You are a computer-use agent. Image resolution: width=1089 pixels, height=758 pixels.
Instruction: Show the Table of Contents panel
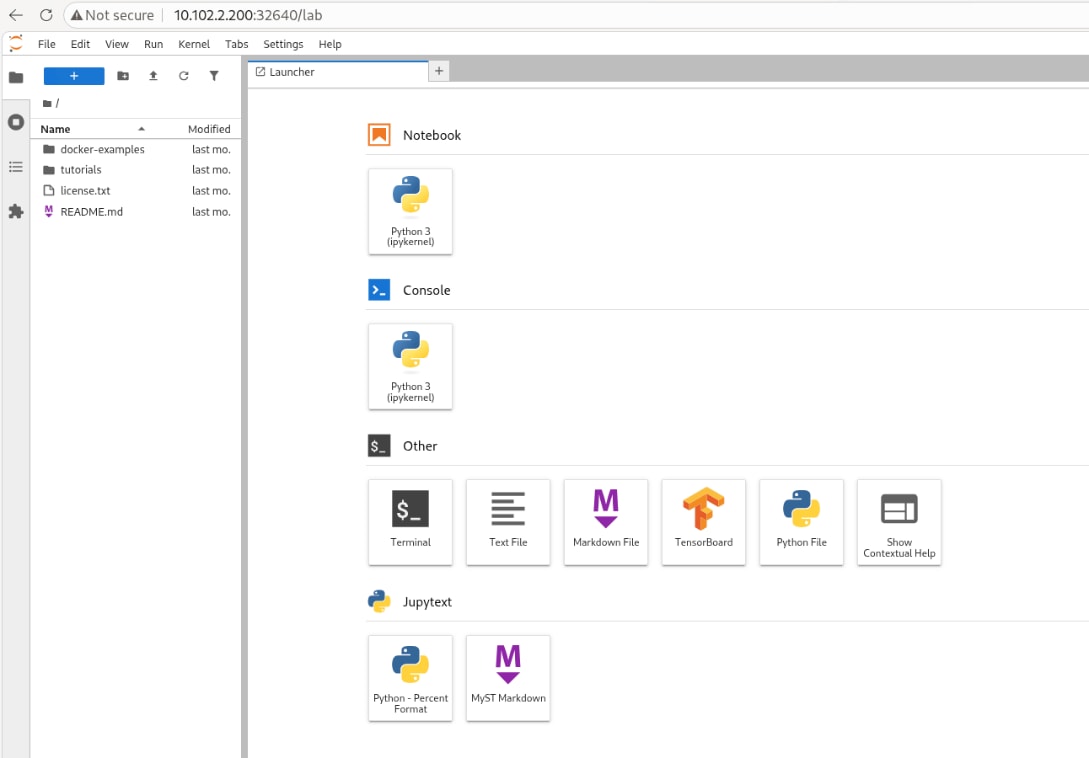pos(15,167)
